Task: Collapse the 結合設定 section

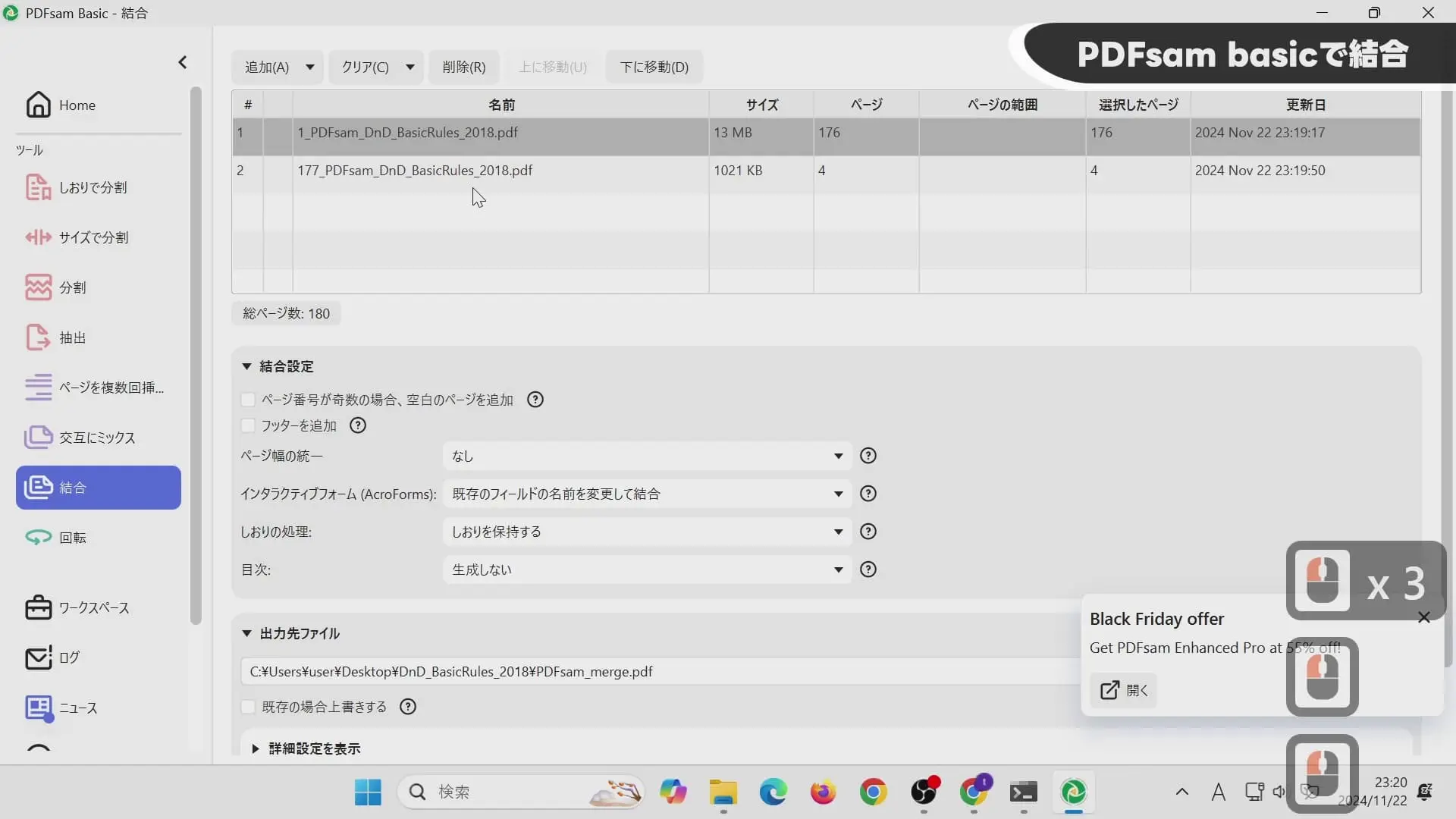Action: tap(247, 366)
